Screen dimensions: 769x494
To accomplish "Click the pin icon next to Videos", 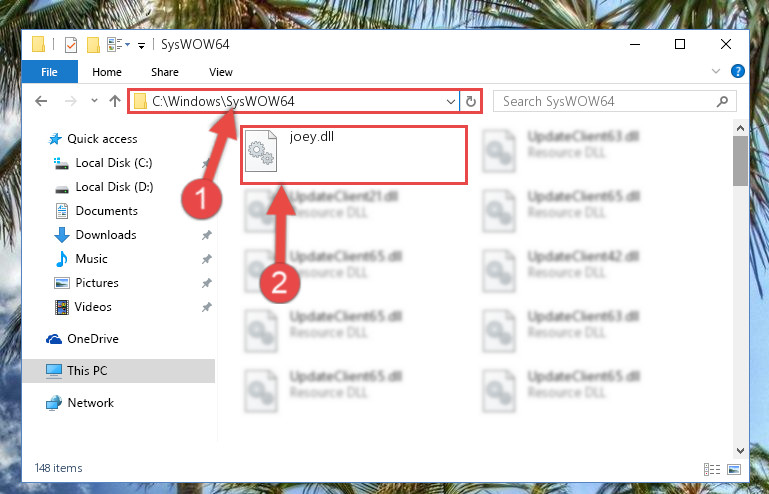I will [206, 307].
